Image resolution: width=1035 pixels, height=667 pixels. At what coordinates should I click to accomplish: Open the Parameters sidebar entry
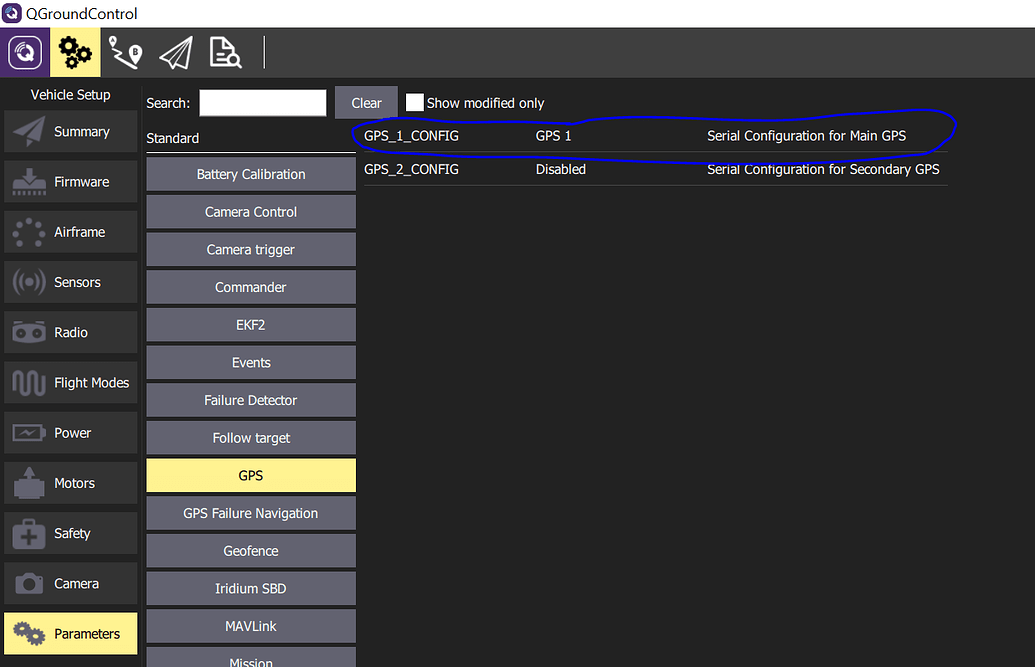[x=70, y=633]
